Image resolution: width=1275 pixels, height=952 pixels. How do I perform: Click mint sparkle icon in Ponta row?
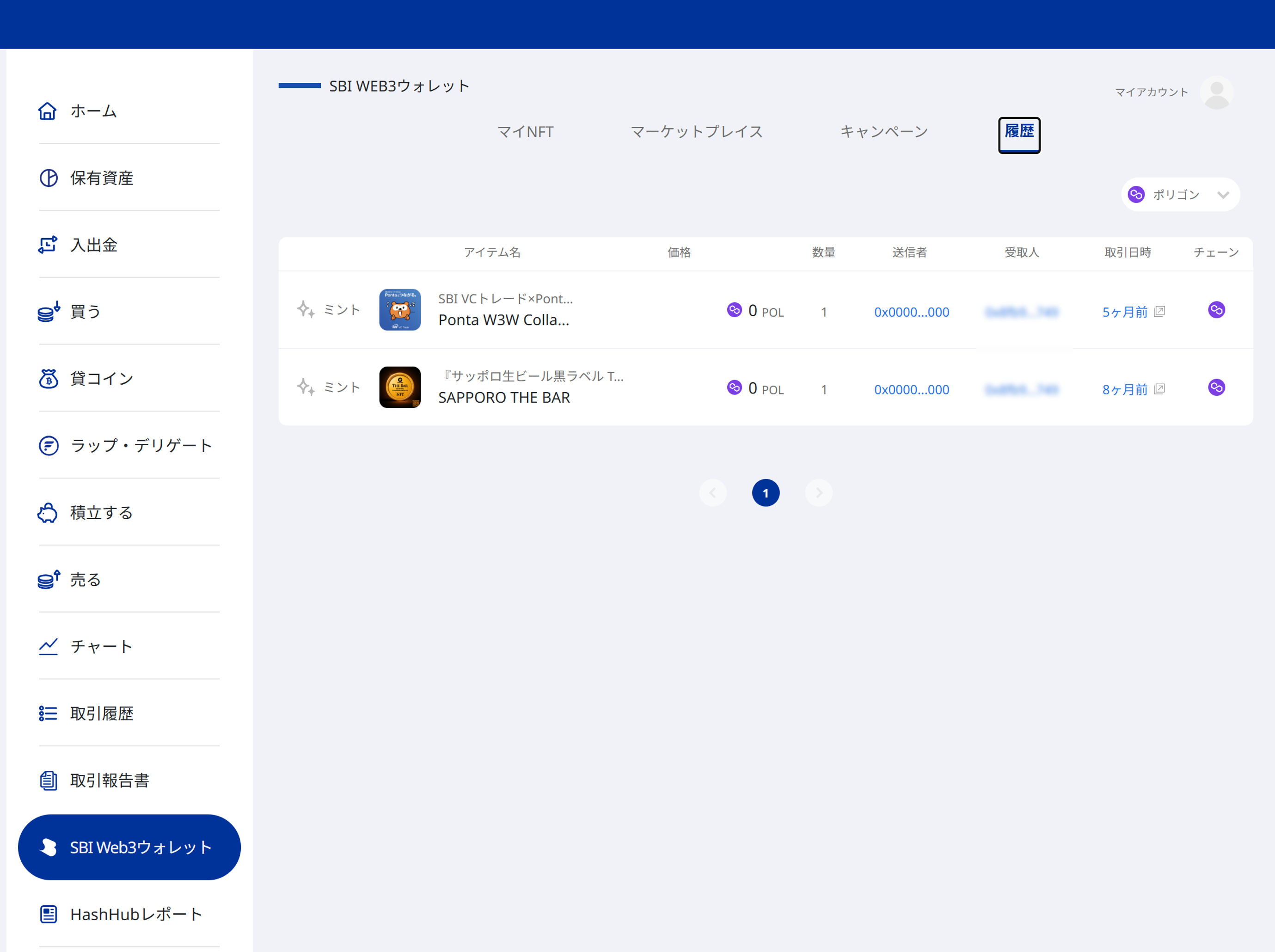pyautogui.click(x=306, y=310)
